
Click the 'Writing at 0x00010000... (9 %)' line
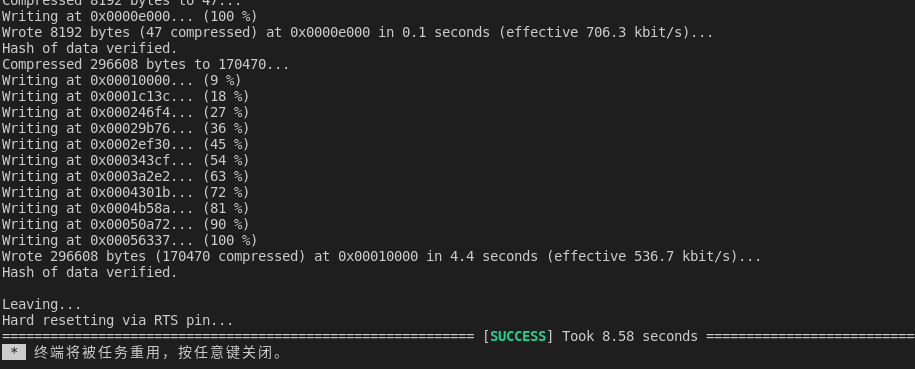(x=121, y=80)
